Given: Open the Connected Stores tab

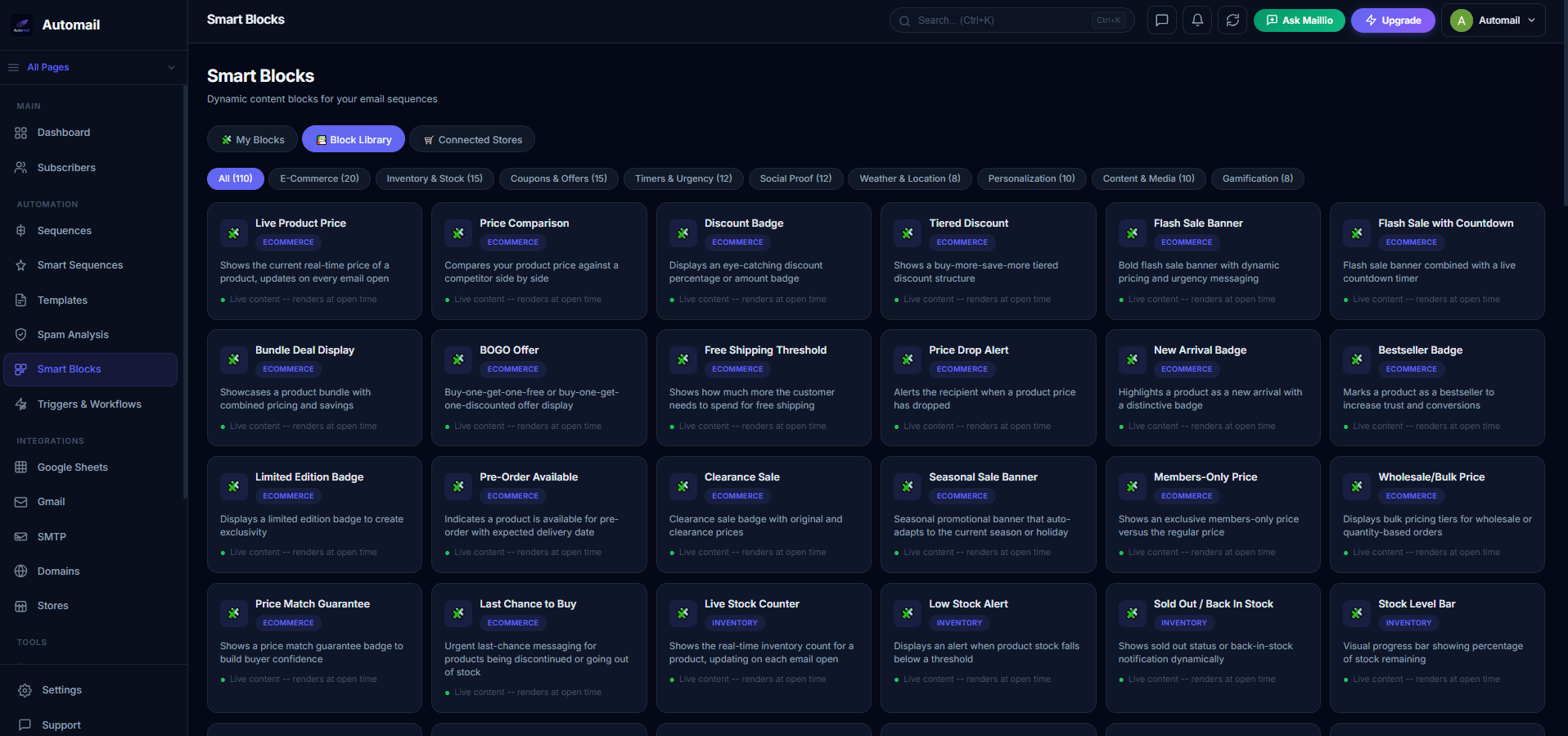Looking at the screenshot, I should [472, 140].
